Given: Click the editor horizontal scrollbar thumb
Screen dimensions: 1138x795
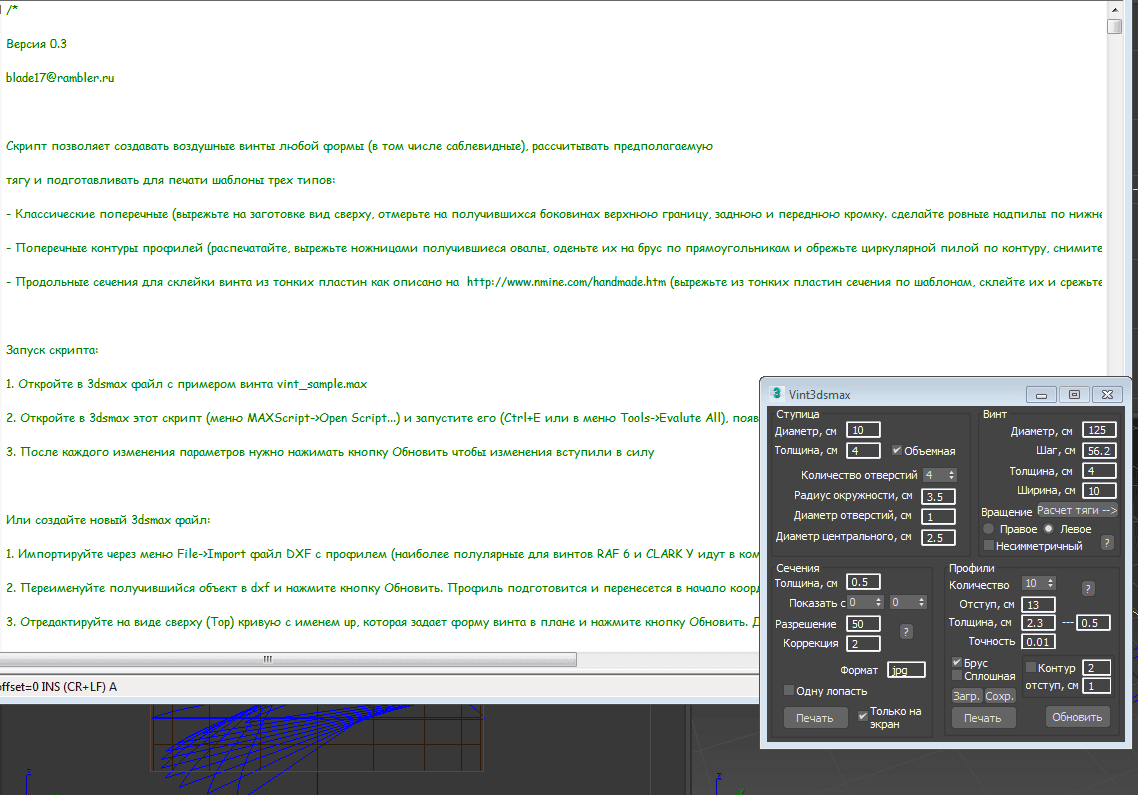Looking at the screenshot, I should (267, 659).
